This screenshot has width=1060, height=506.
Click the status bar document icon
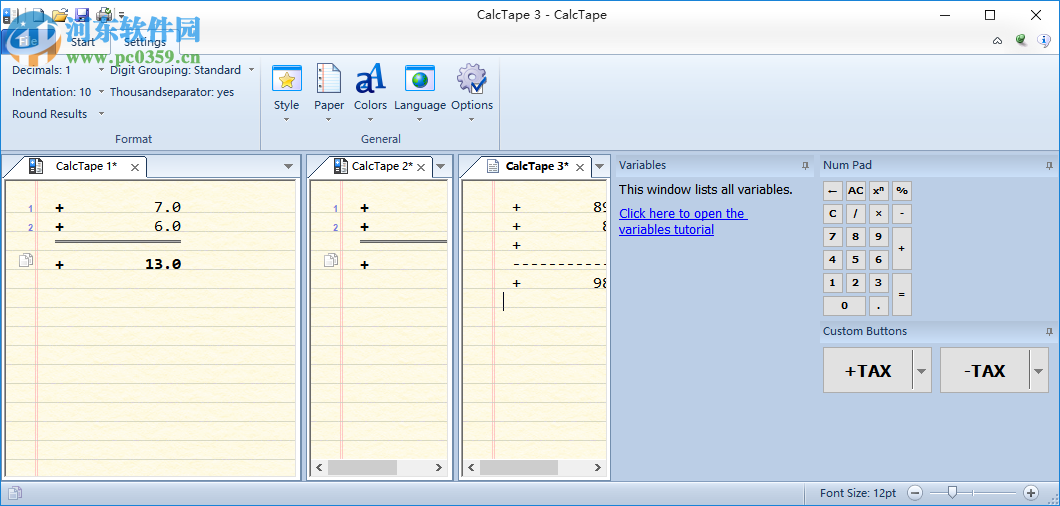tap(15, 493)
